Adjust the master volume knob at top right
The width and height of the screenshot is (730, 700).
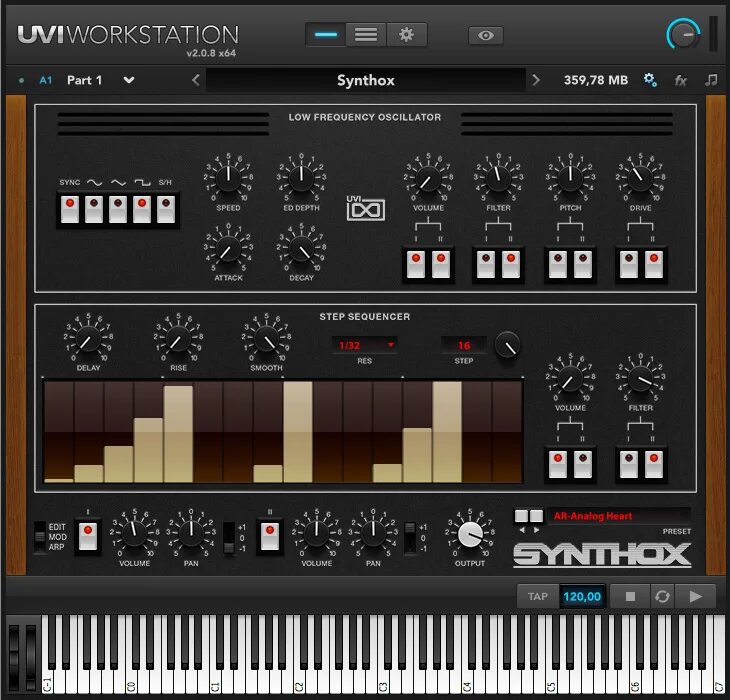[x=683, y=34]
